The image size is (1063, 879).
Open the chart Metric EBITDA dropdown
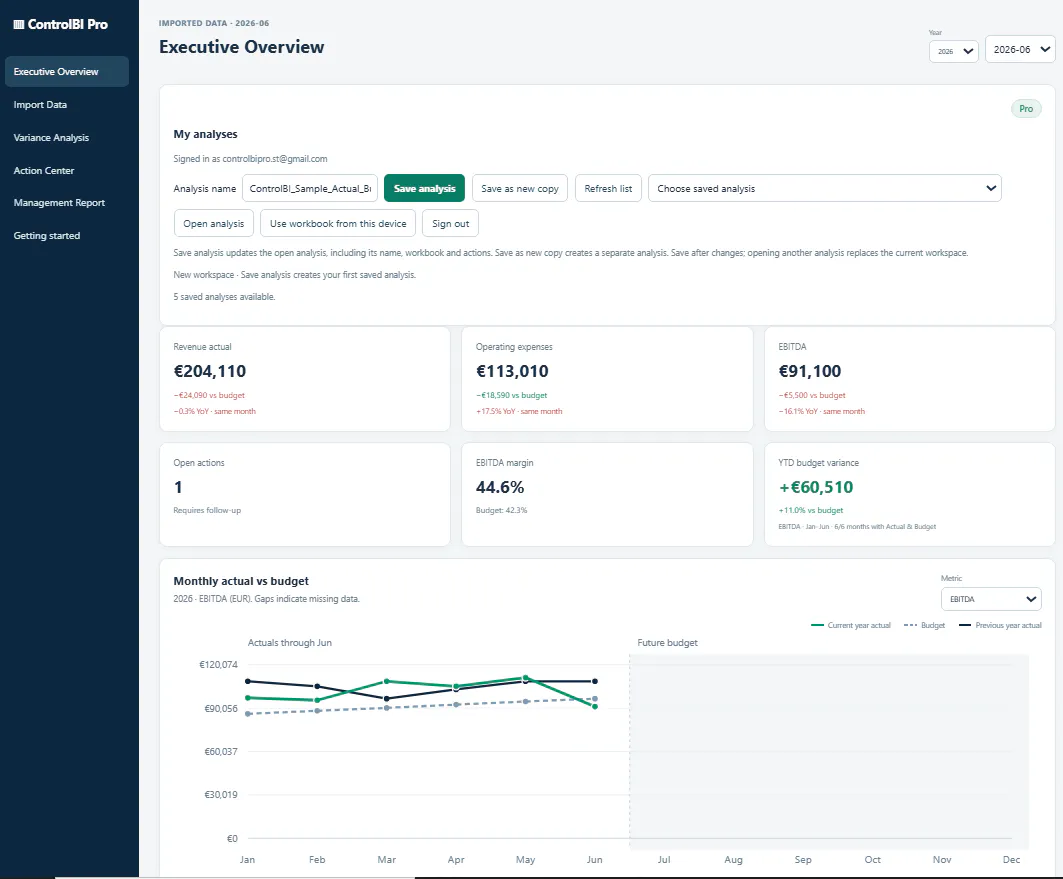pyautogui.click(x=991, y=599)
